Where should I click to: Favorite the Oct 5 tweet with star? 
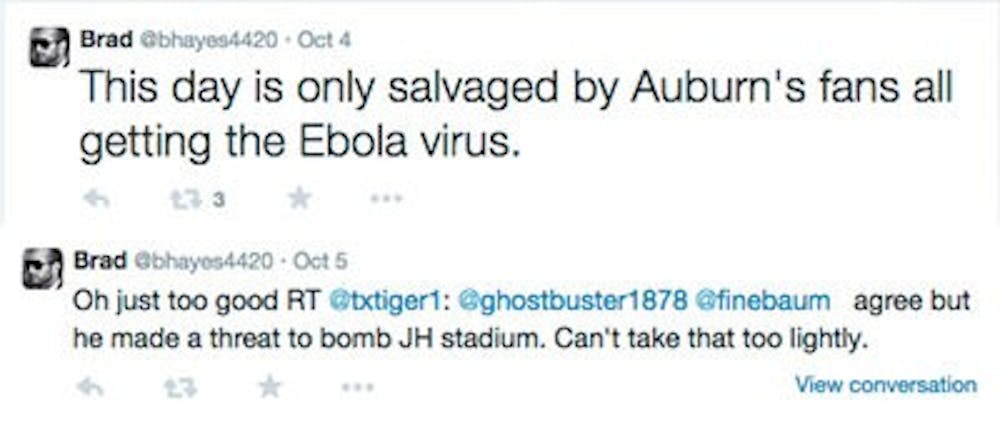click(269, 386)
